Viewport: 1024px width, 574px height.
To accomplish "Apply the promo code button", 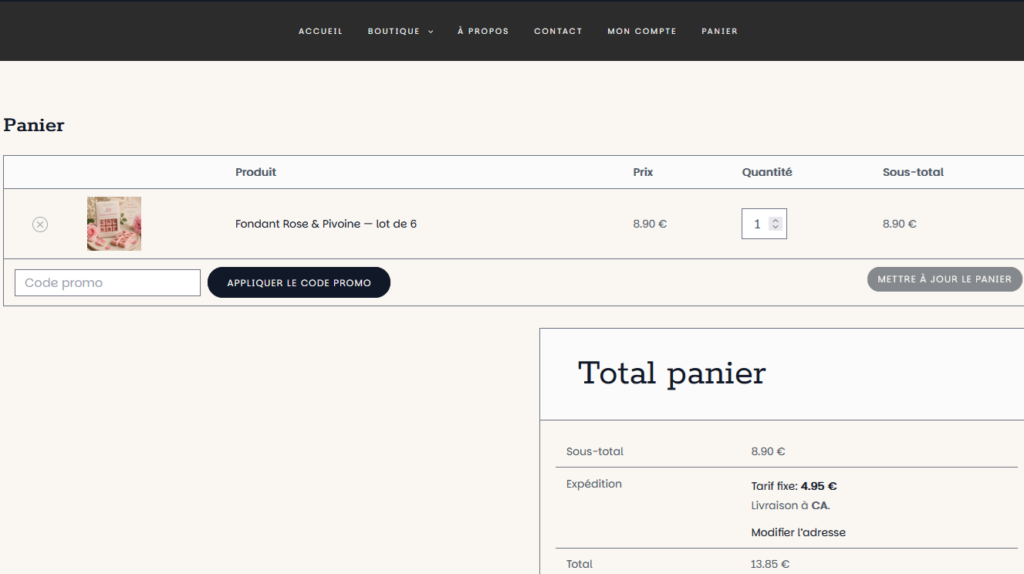I will click(x=299, y=282).
